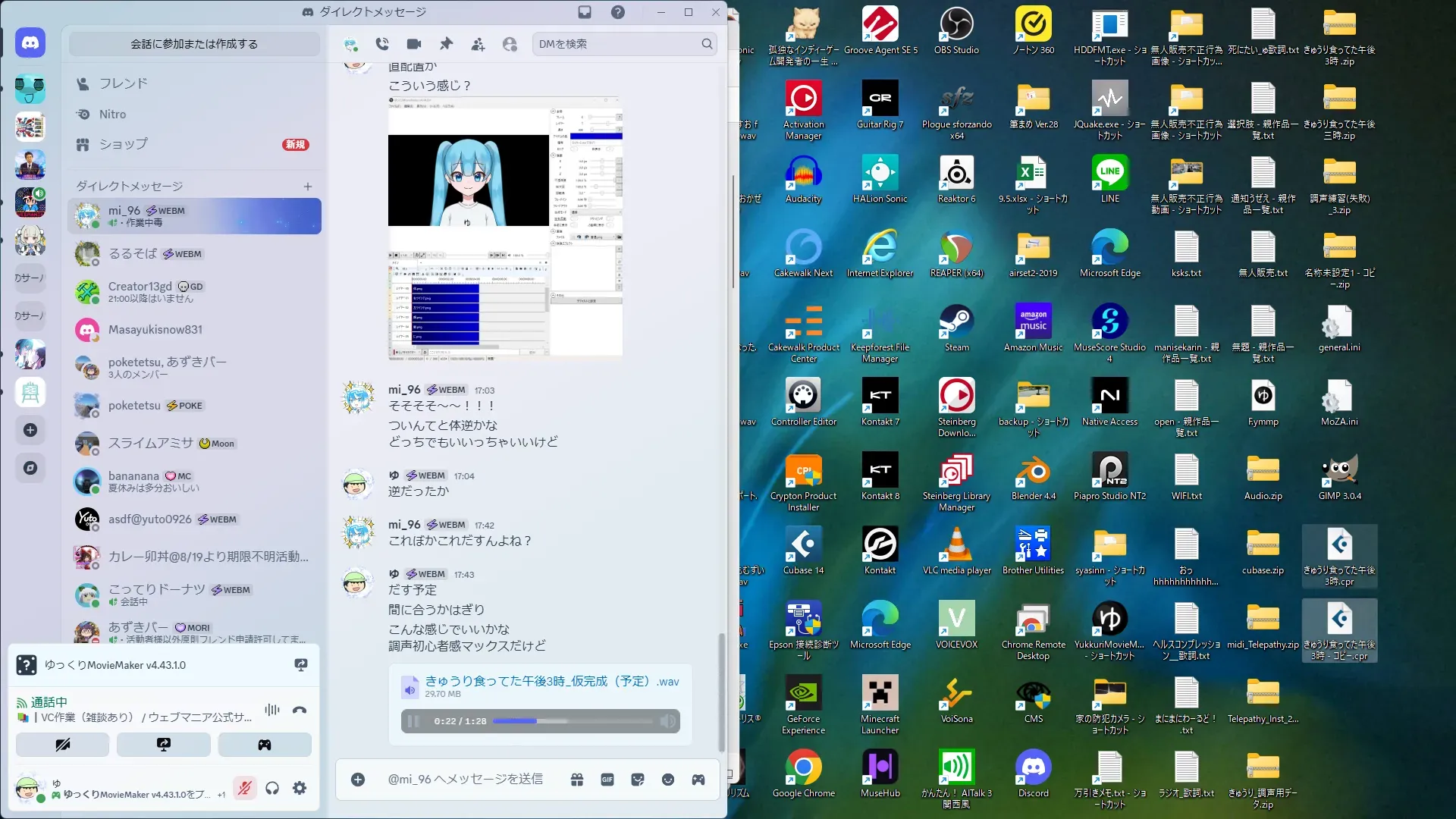Image resolution: width=1456 pixels, height=819 pixels.
Task: Toggle headphone deafen
Action: (x=272, y=789)
